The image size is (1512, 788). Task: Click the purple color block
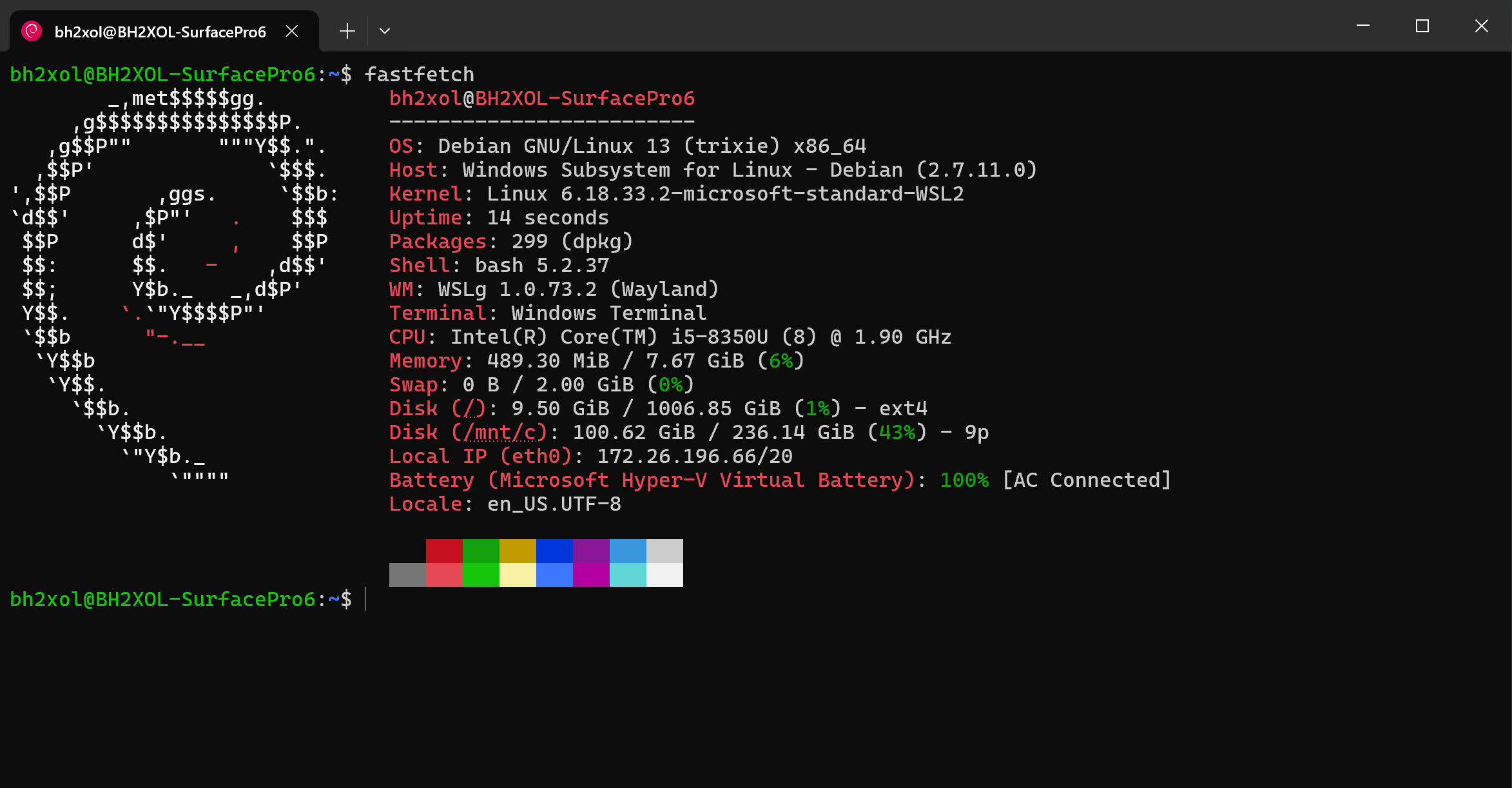pyautogui.click(x=591, y=551)
